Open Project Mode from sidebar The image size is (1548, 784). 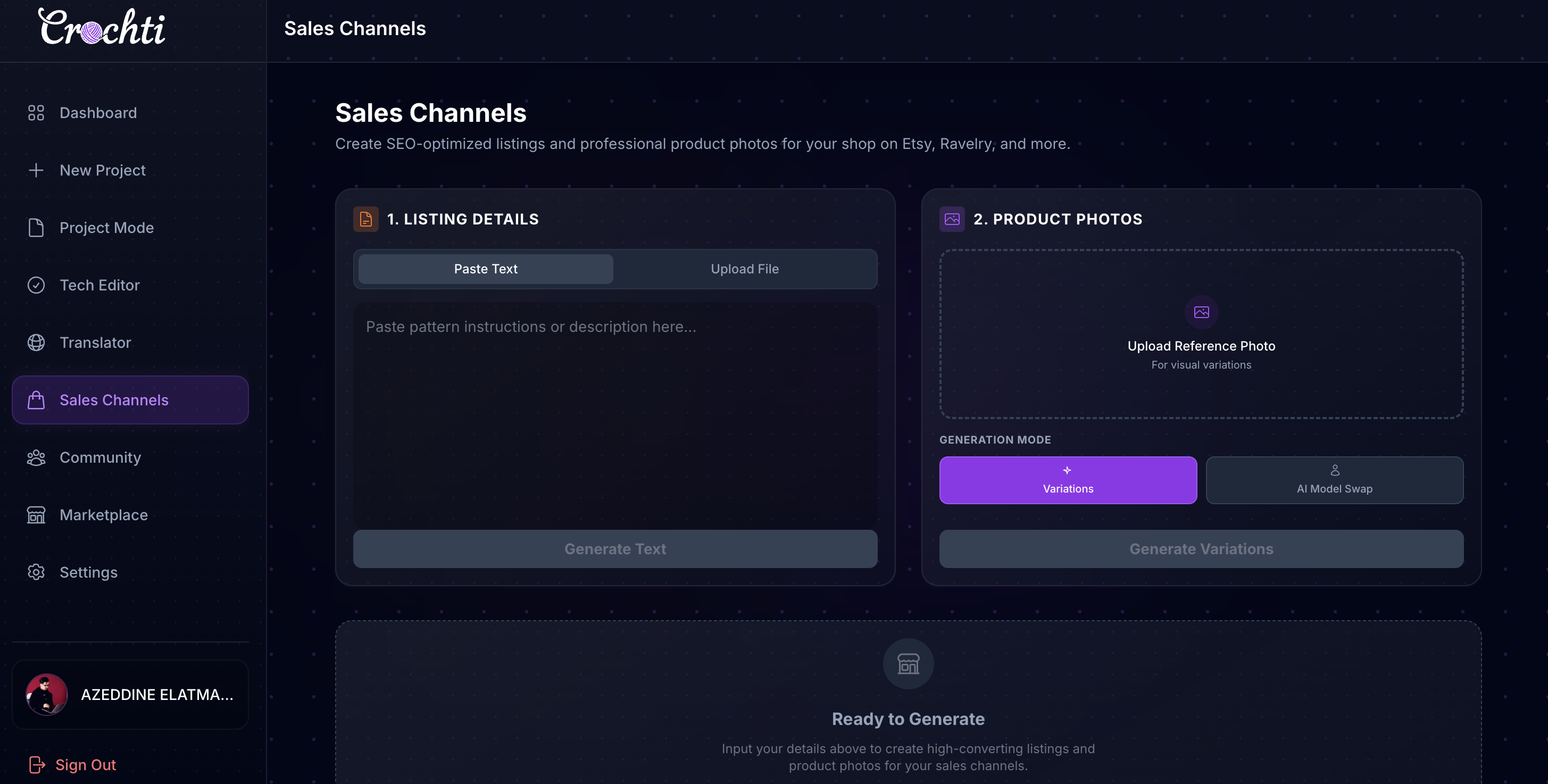click(106, 228)
